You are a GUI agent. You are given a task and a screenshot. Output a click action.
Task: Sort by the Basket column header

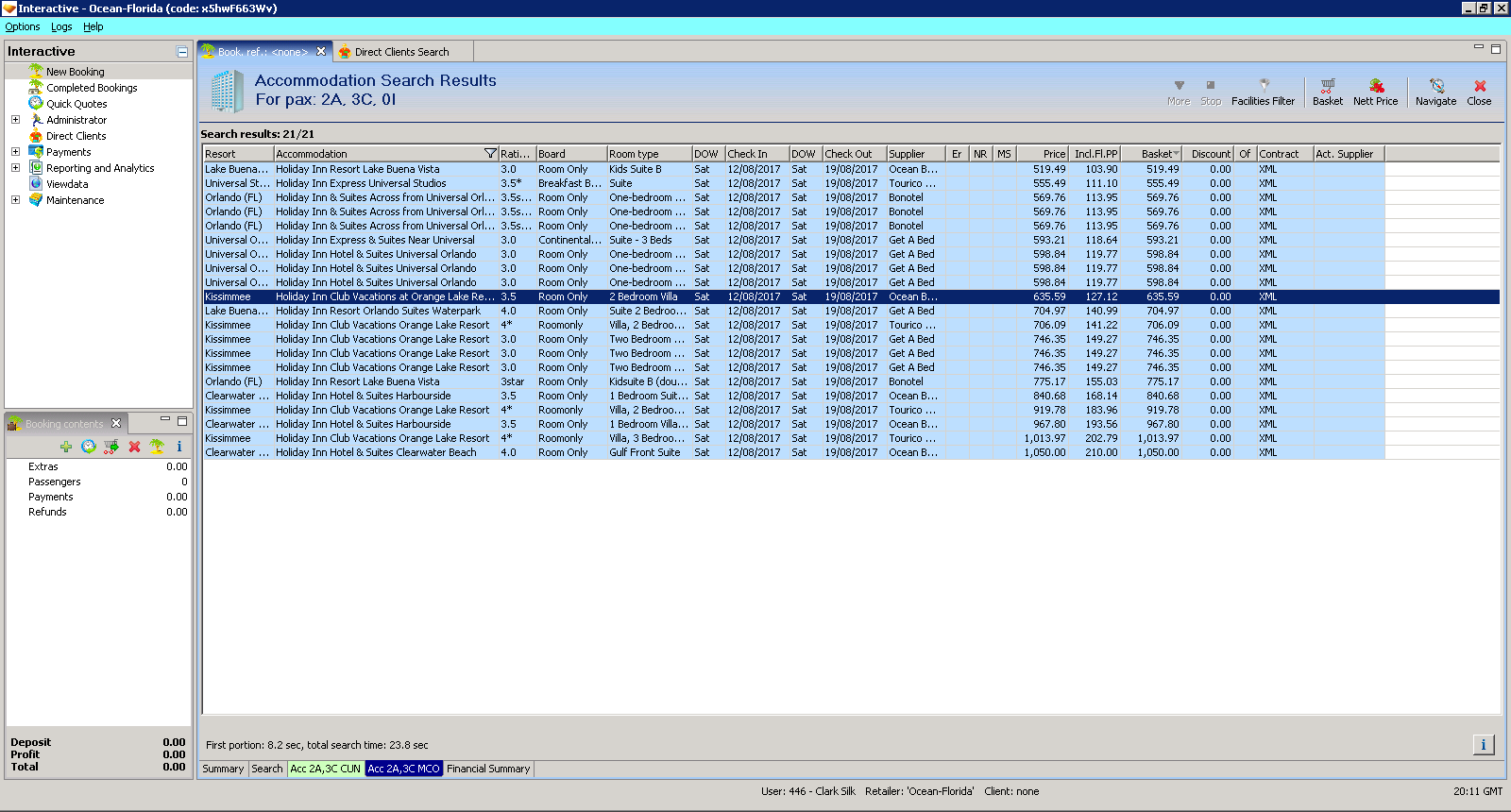(1151, 154)
